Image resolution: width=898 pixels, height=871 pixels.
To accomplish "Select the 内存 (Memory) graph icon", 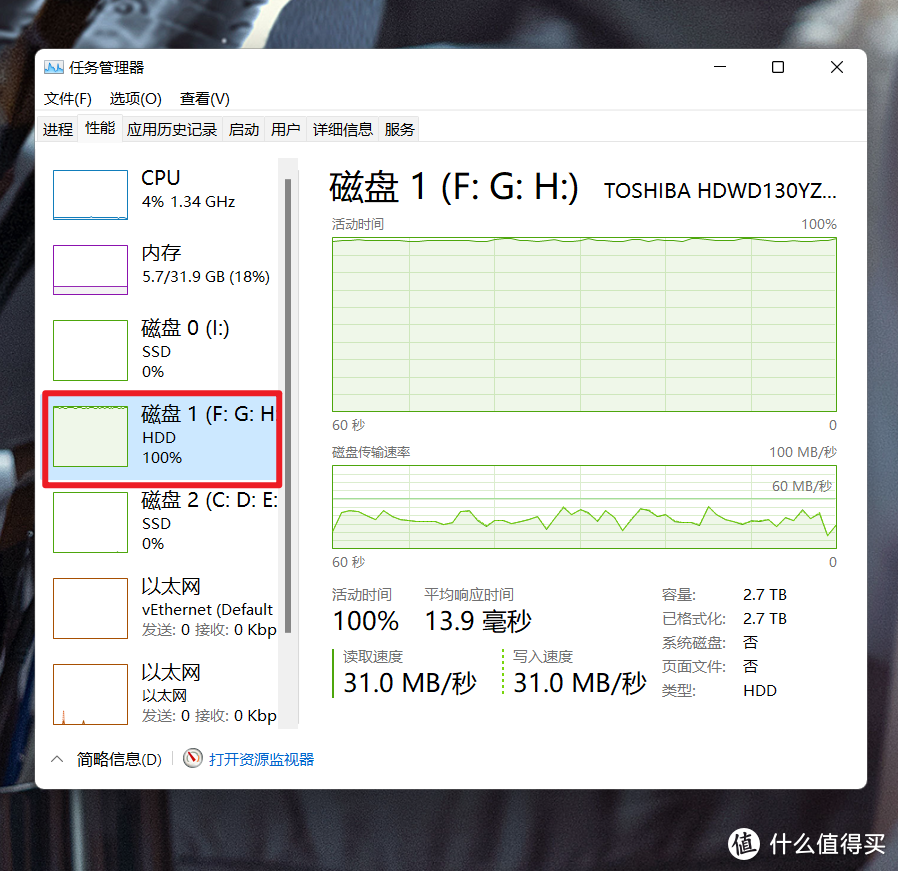I will click(x=90, y=270).
